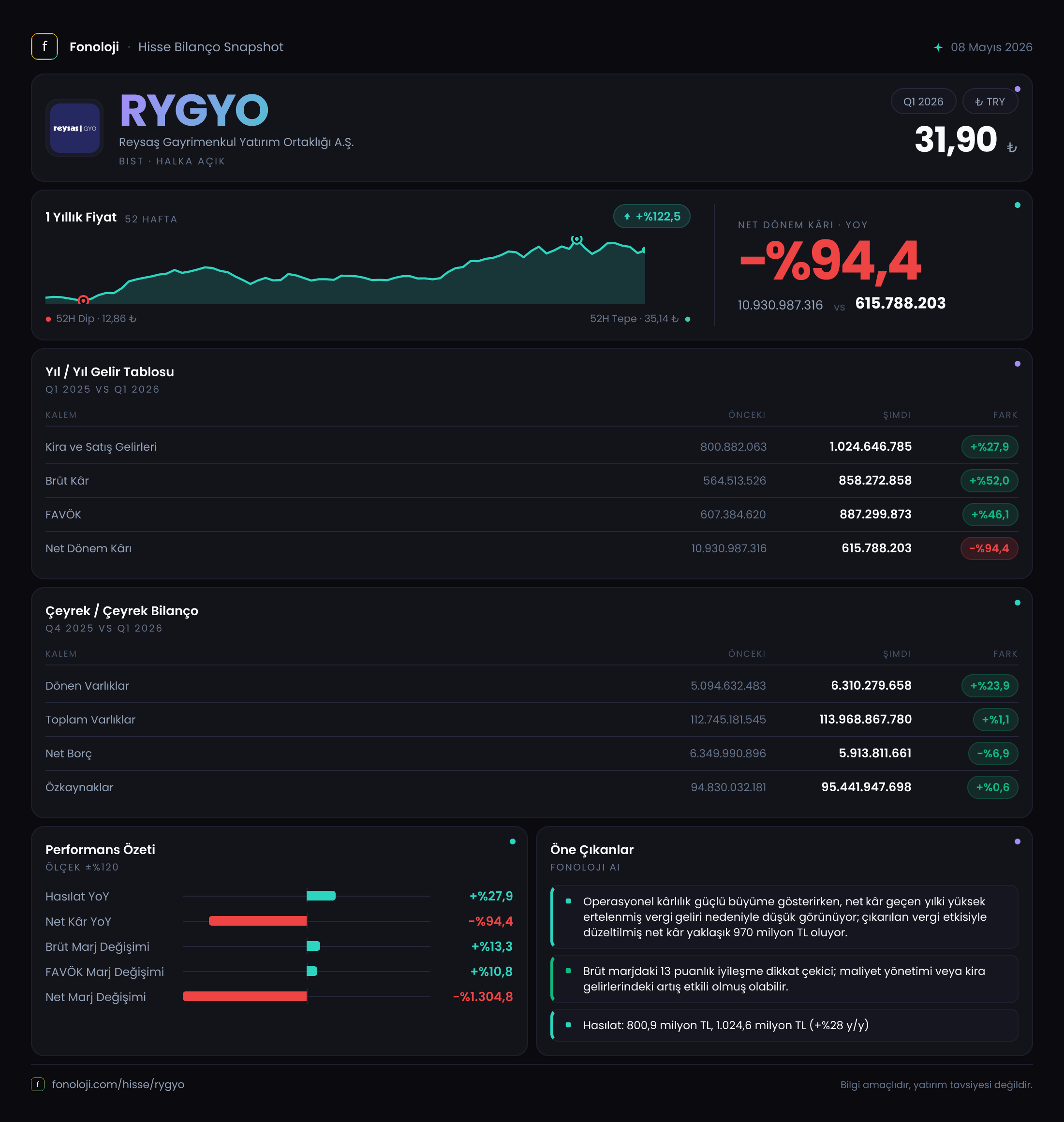Click the red Net Kâr YoY bar
Screen dimensions: 1064x1122
258,921
